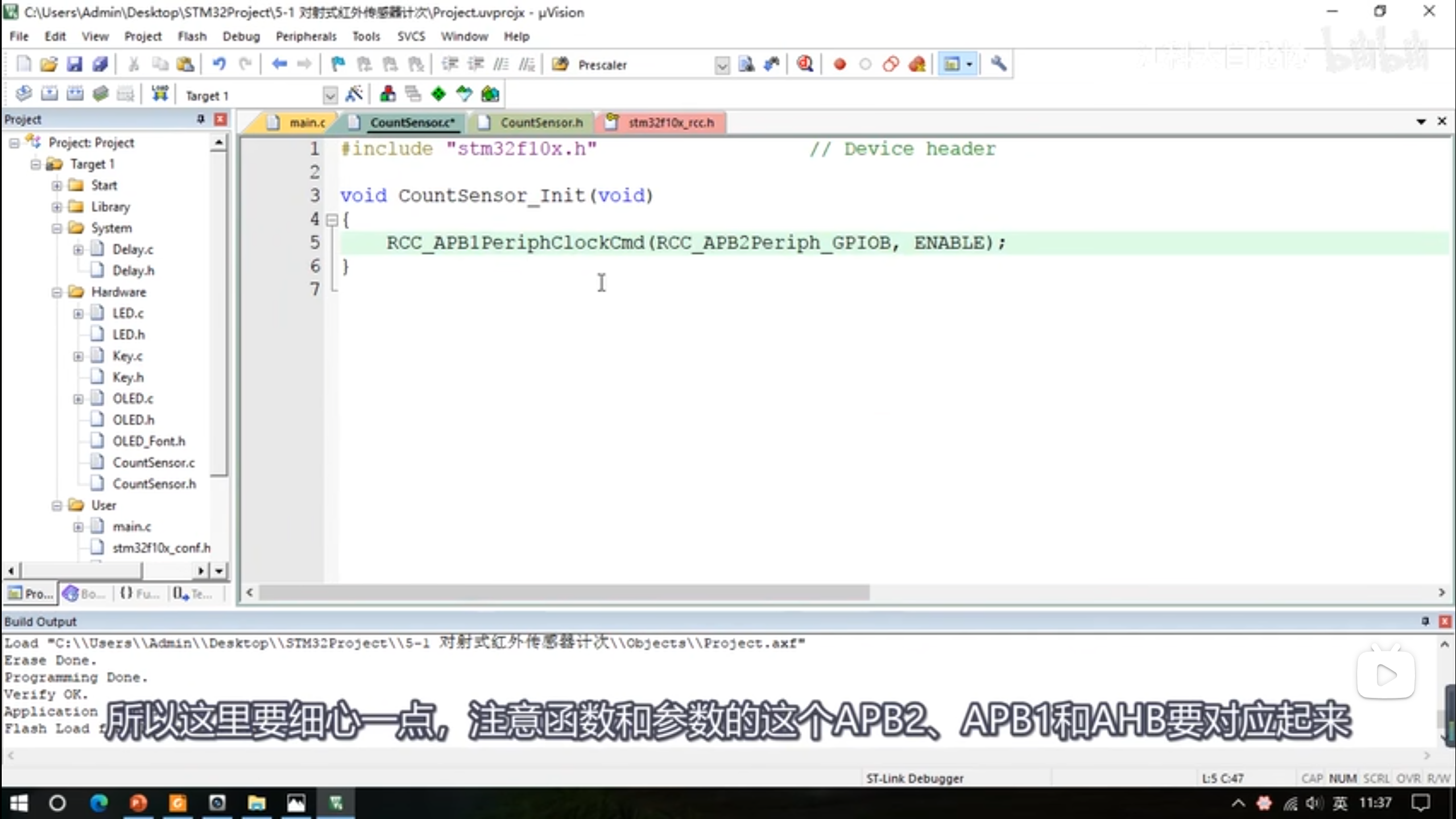Start the debug session icon
Image resolution: width=1456 pixels, height=819 pixels.
[804, 64]
